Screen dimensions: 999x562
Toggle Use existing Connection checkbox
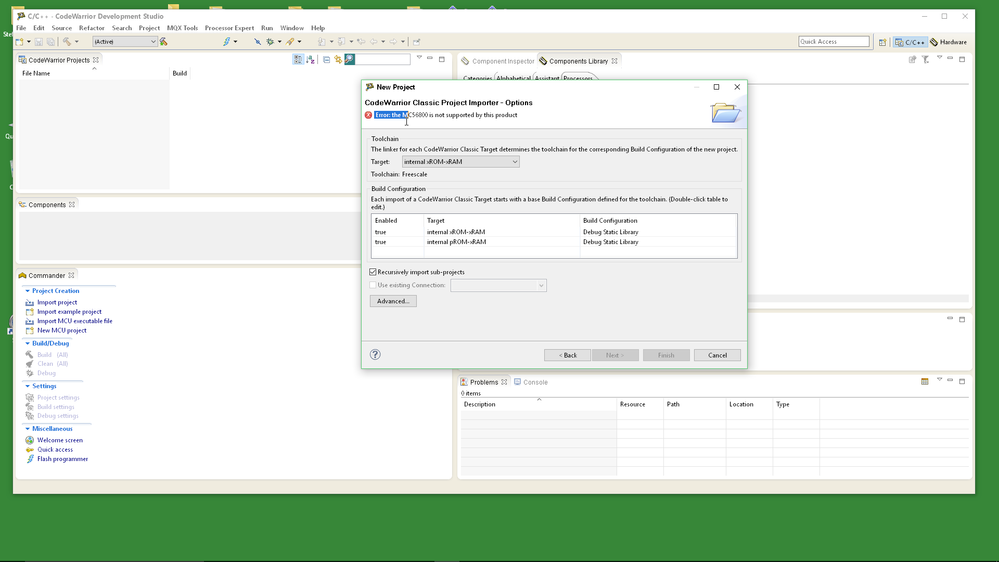click(x=373, y=285)
